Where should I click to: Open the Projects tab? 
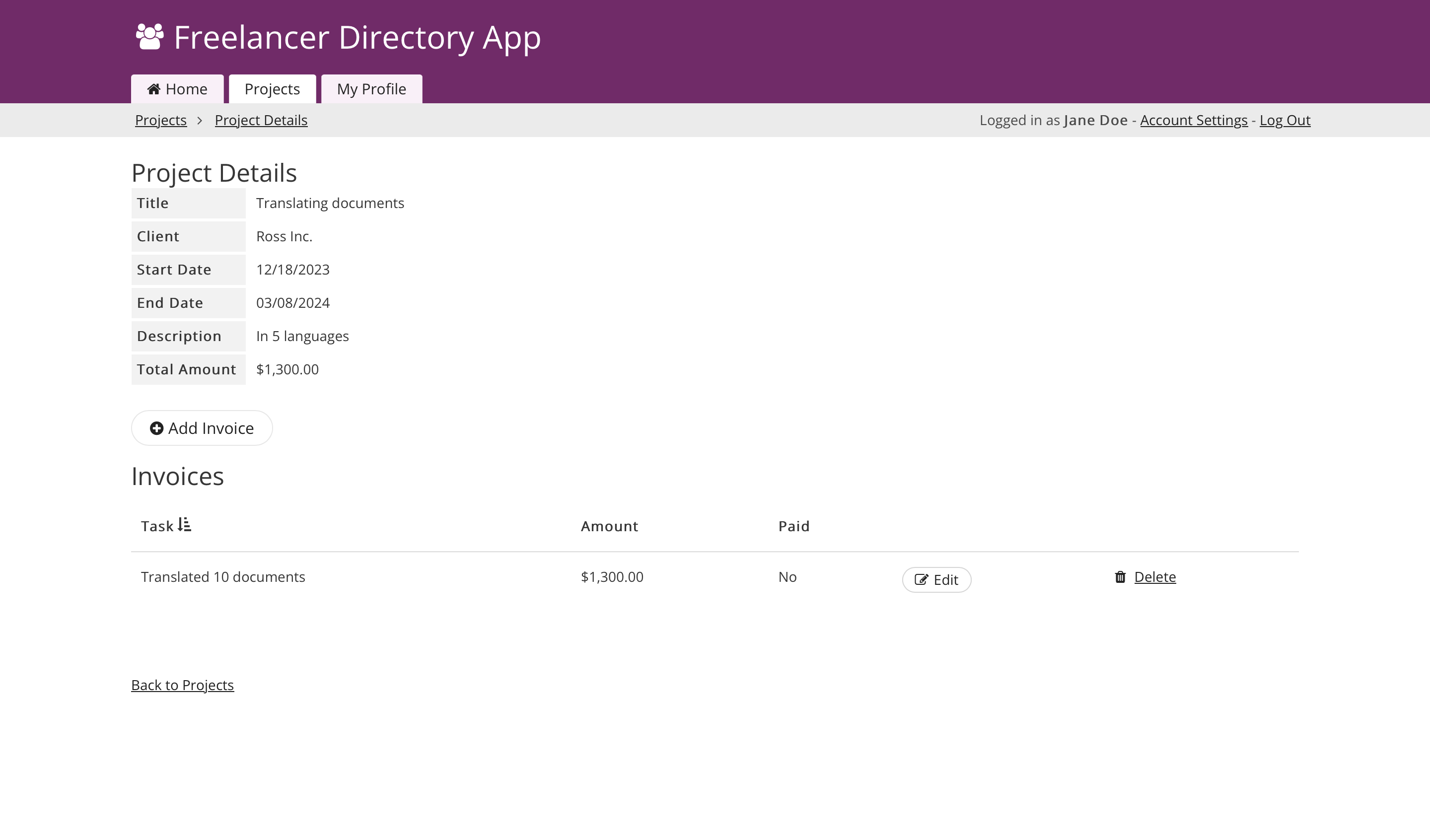click(272, 89)
